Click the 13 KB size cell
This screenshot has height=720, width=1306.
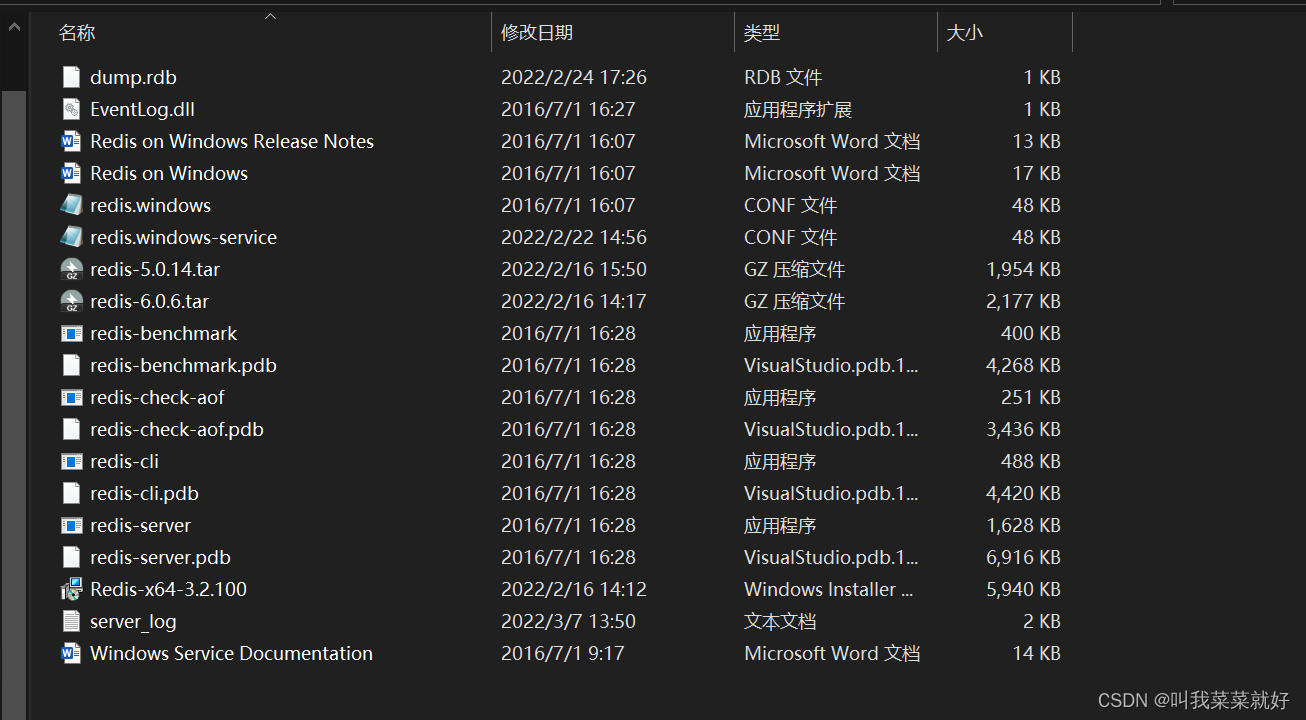pyautogui.click(x=1036, y=141)
